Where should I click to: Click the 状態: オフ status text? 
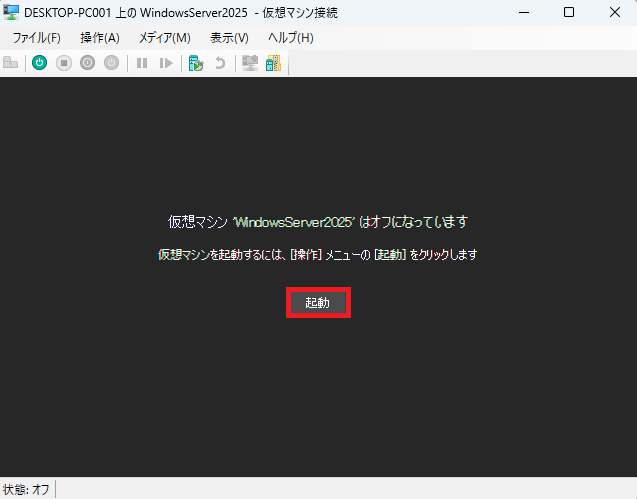click(26, 489)
